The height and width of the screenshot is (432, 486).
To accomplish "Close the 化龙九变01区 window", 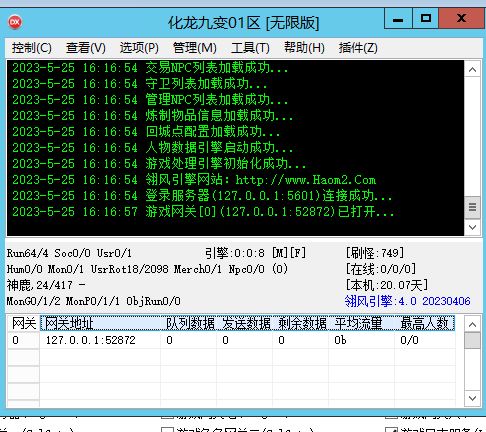I will [x=461, y=18].
